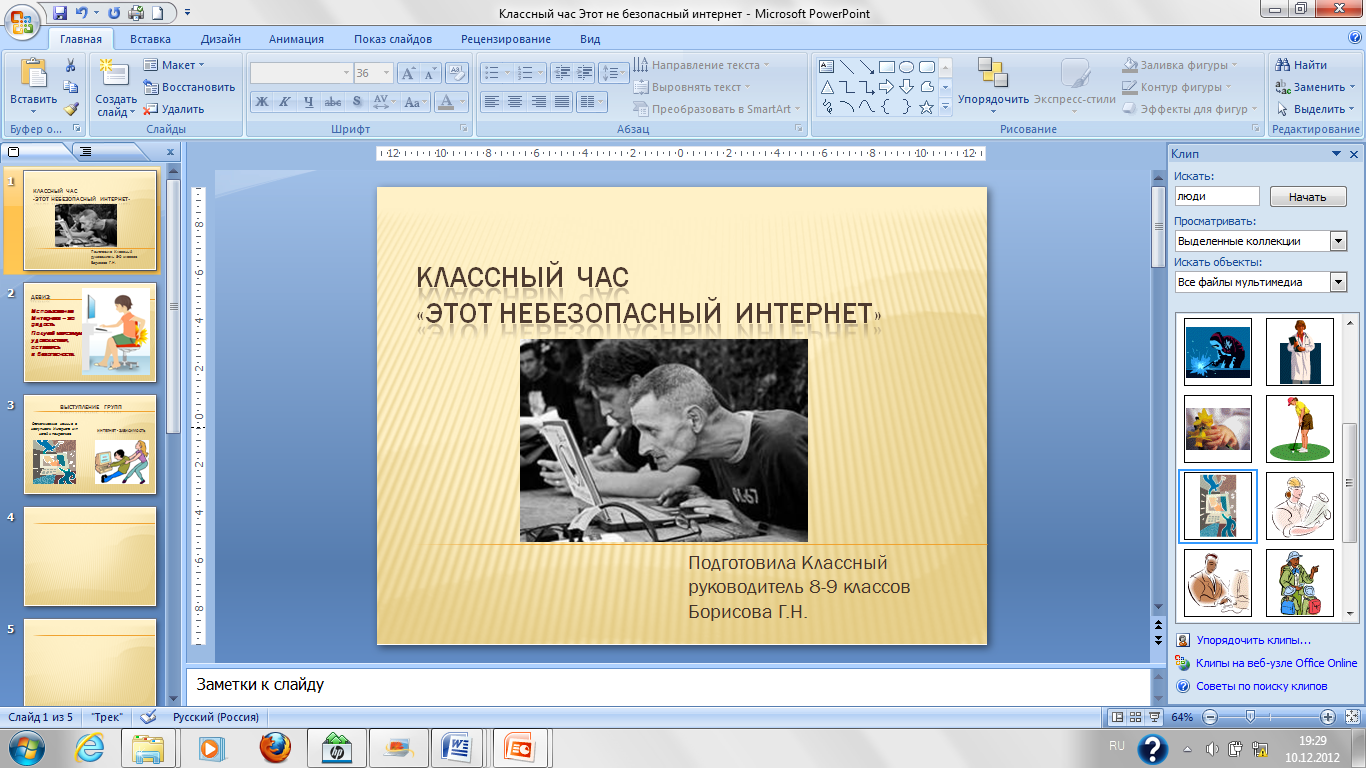Increase font size with large A icon

tap(409, 73)
